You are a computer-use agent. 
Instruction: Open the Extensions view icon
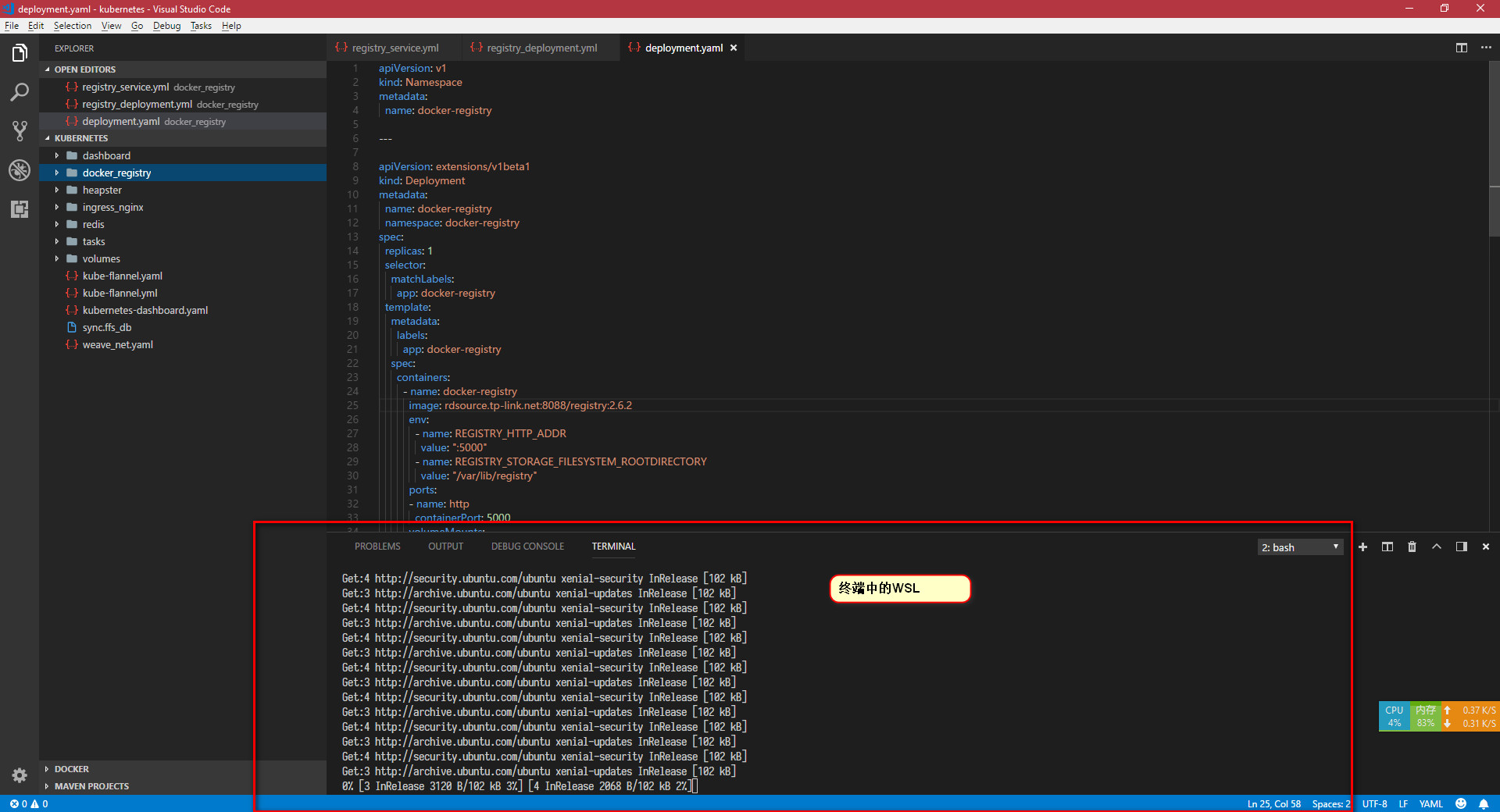coord(20,209)
